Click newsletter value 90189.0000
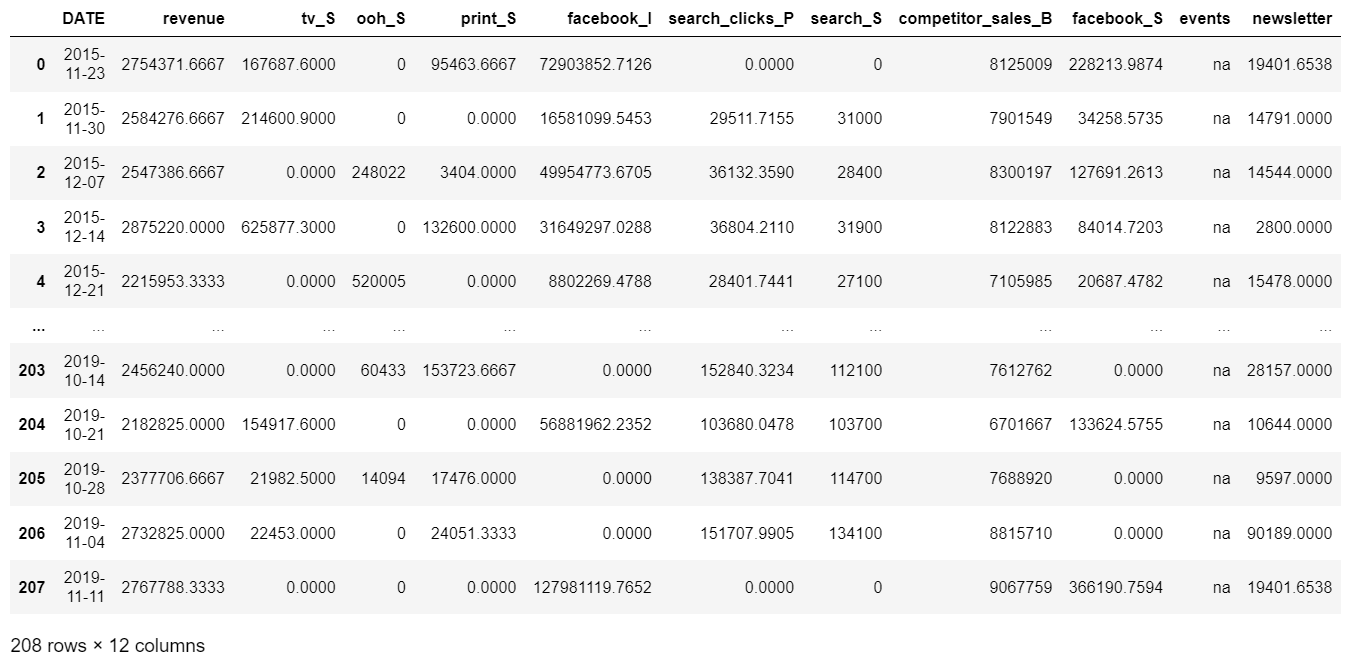Viewport: 1348px width, 658px height. click(1290, 533)
